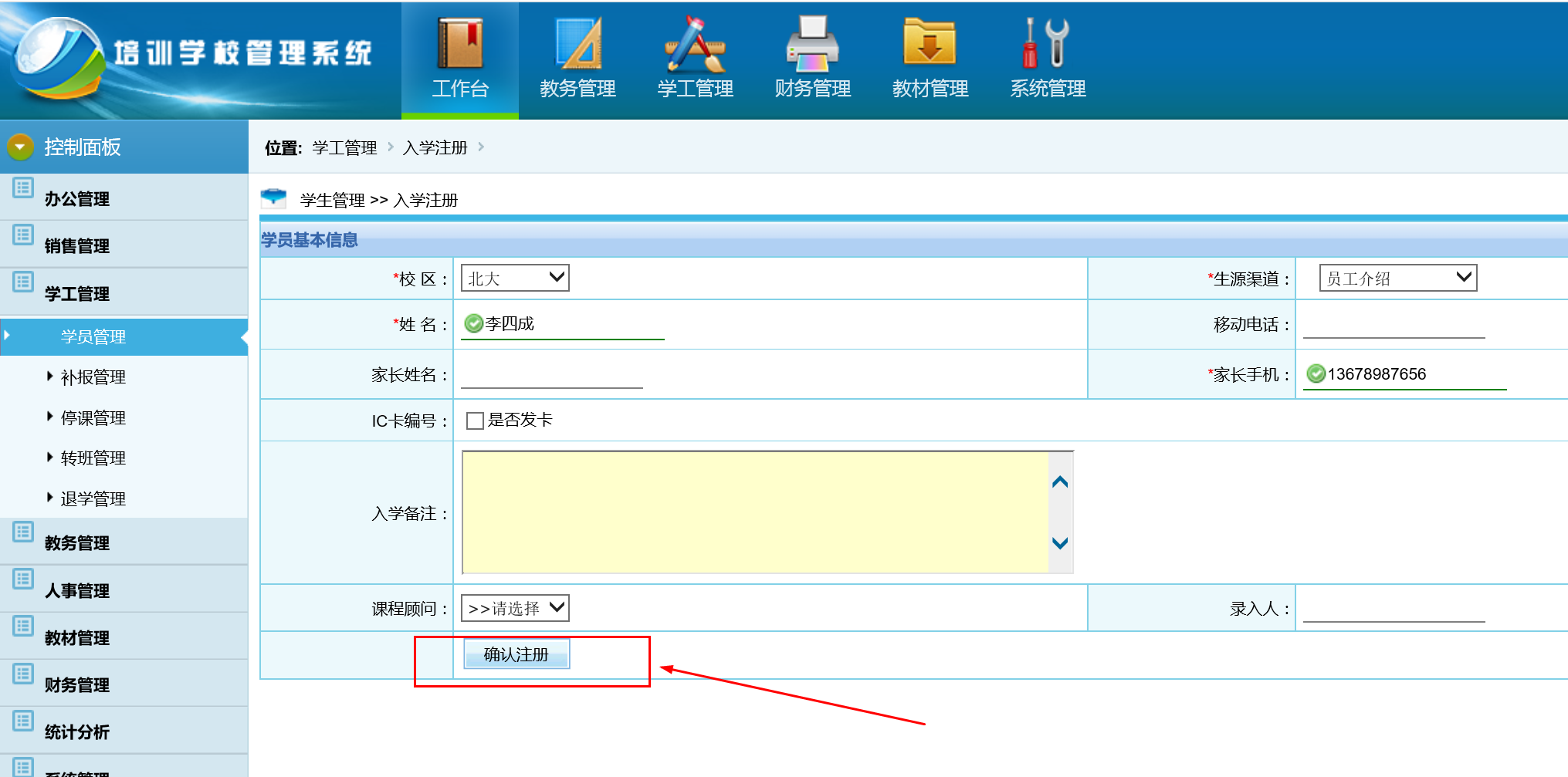Expand the 生源渠道 dropdown
The height and width of the screenshot is (777, 1568).
(1397, 279)
